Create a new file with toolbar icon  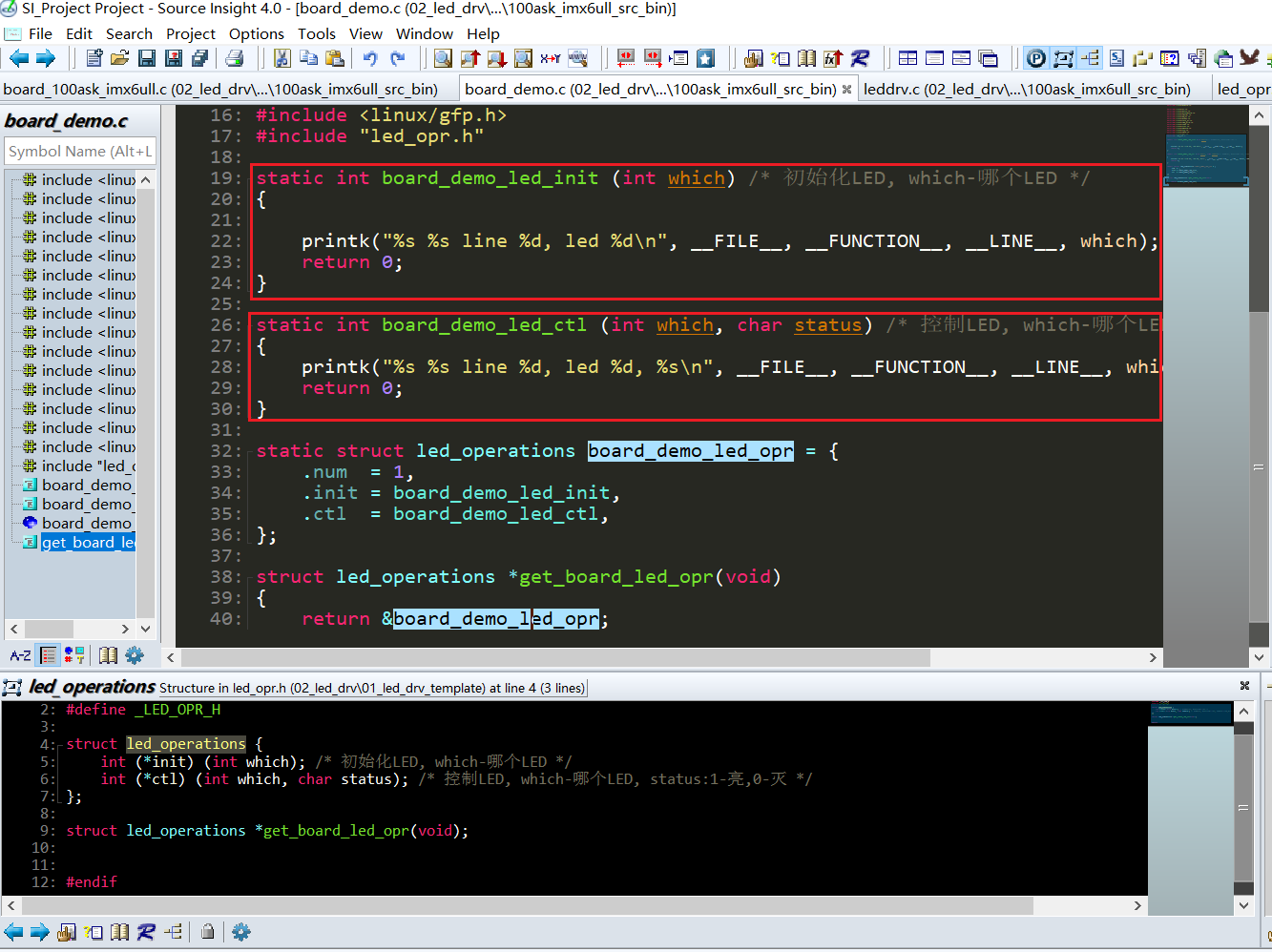click(x=94, y=58)
